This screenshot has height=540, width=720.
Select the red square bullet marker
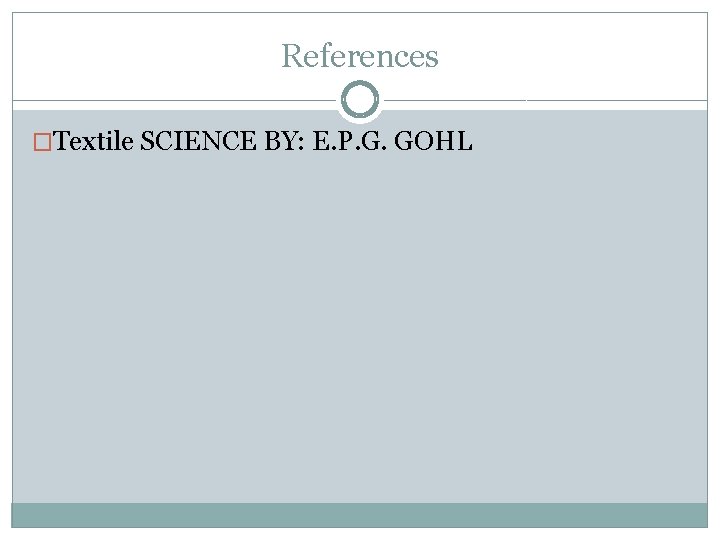42,142
